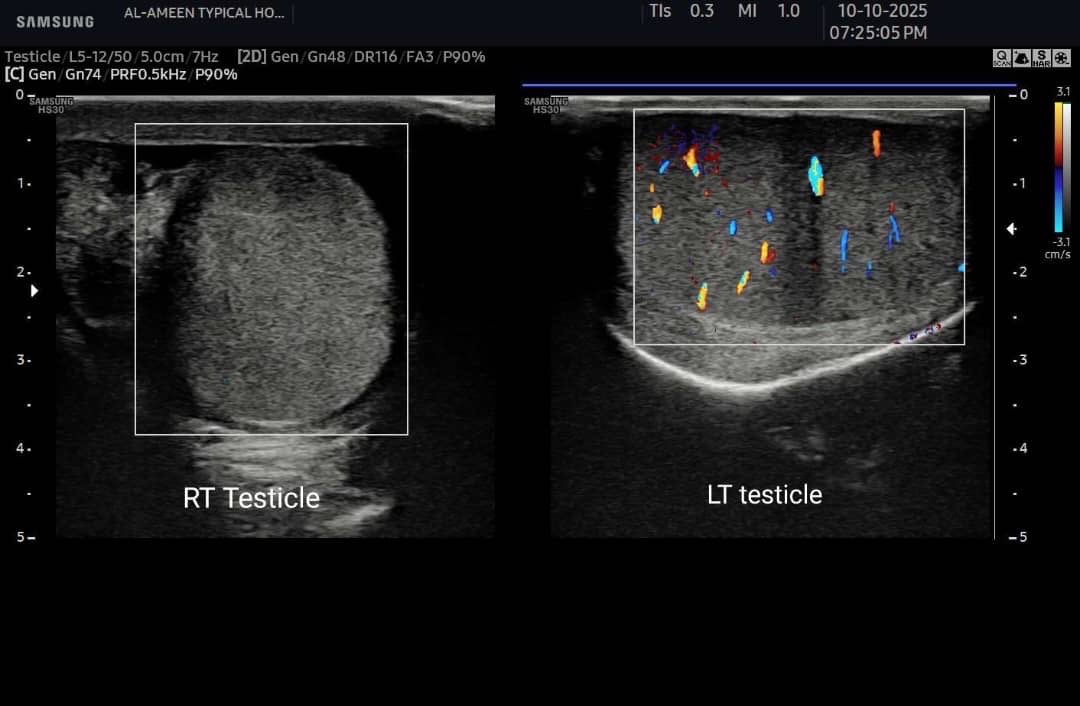The width and height of the screenshot is (1080, 706).
Task: Click the blue active-image indicator line
Action: 769,85
